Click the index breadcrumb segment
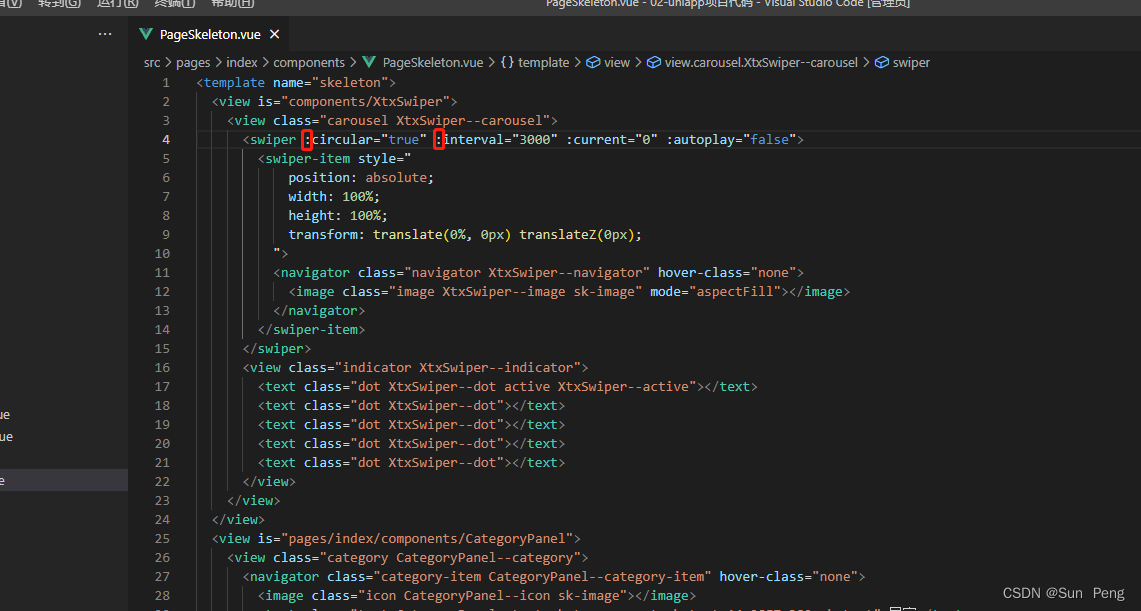 pos(242,63)
